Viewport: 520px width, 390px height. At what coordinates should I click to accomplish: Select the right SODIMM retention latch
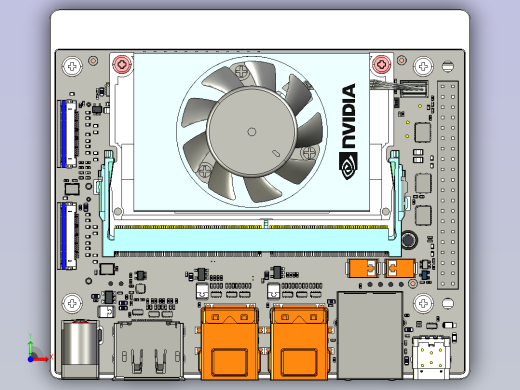[397, 195]
